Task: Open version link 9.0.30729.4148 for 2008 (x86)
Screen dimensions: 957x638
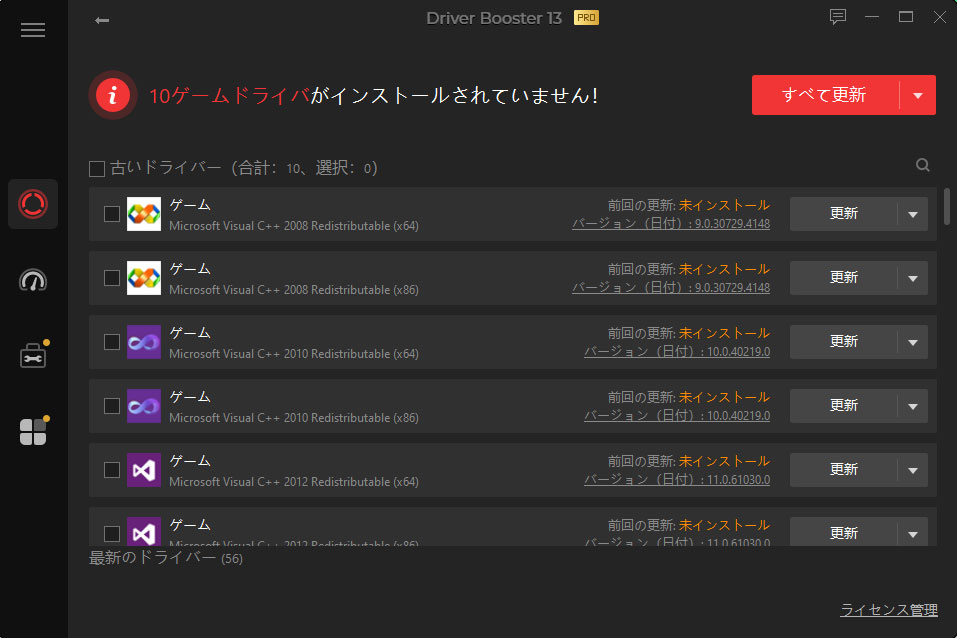Action: (x=671, y=288)
